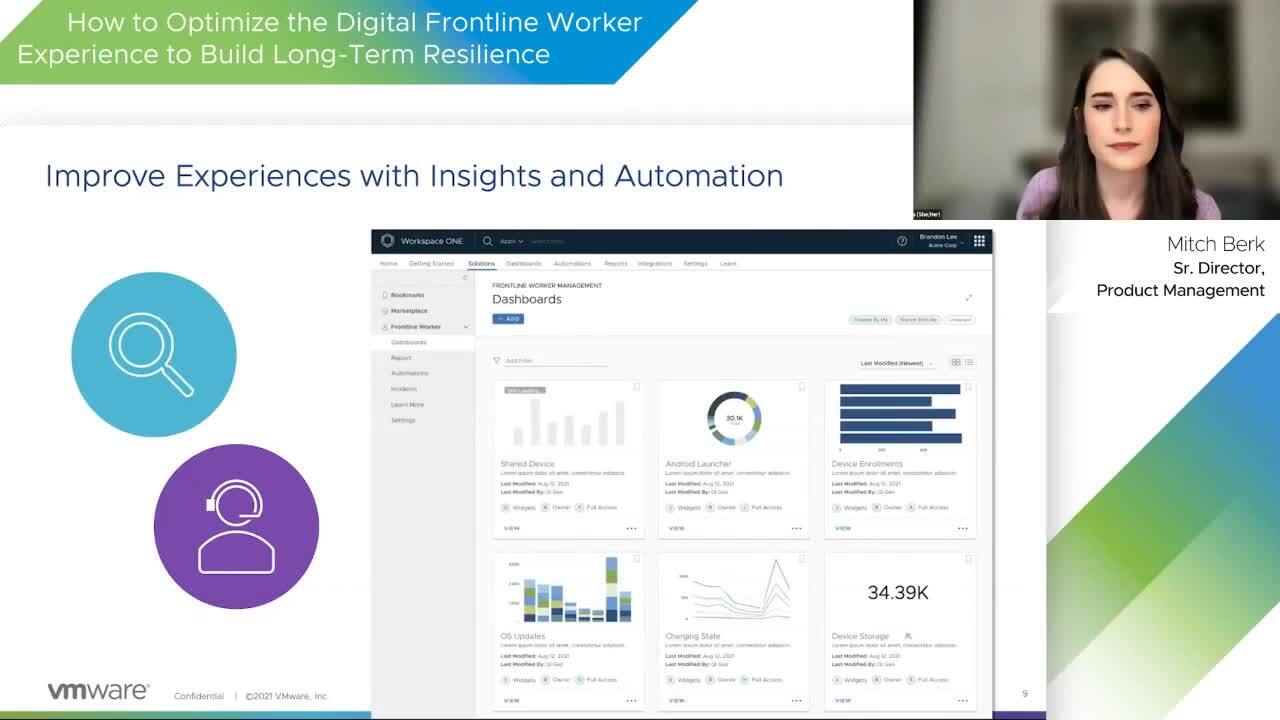
Task: Switch to the Automations tab
Action: (573, 263)
